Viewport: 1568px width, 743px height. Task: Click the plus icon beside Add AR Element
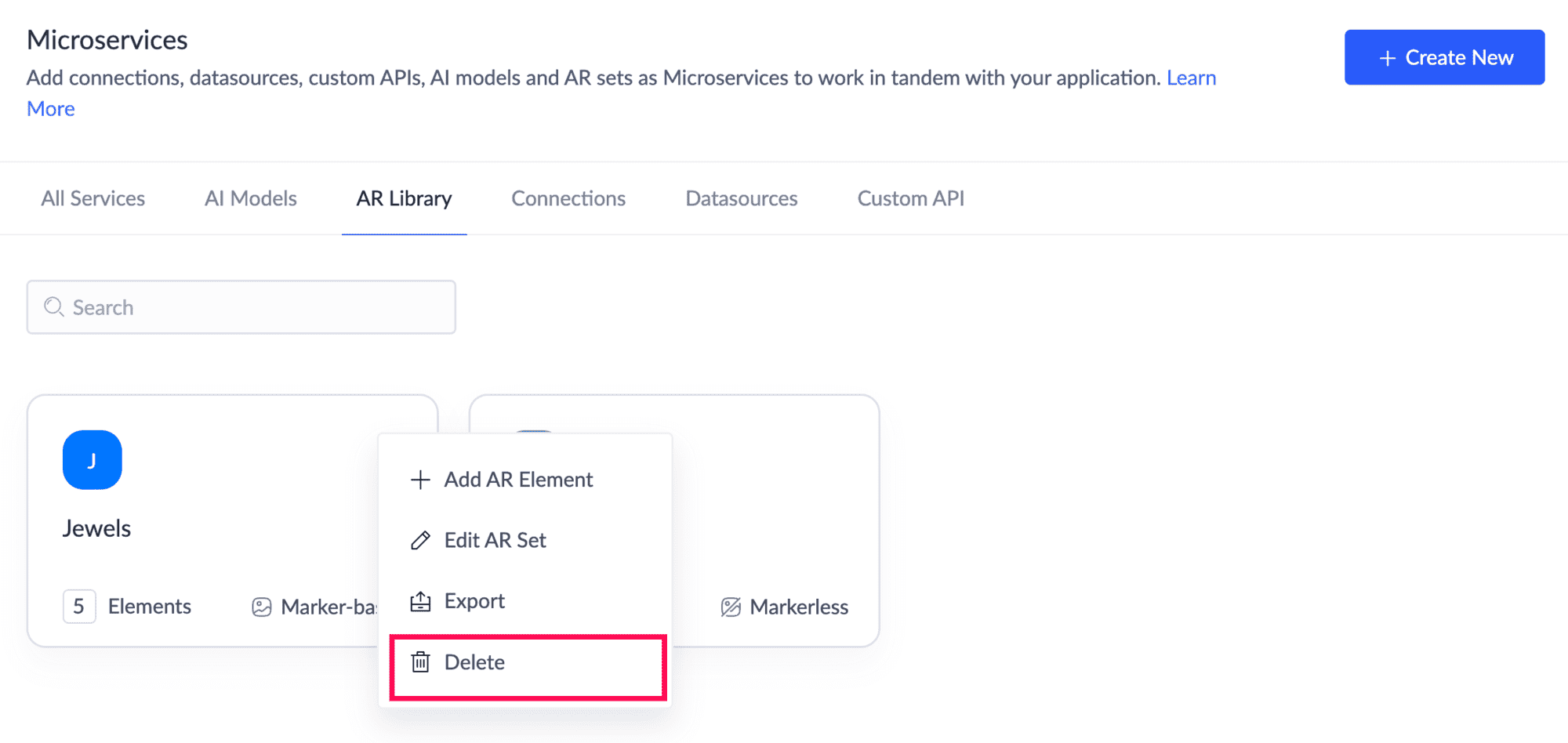tap(420, 480)
